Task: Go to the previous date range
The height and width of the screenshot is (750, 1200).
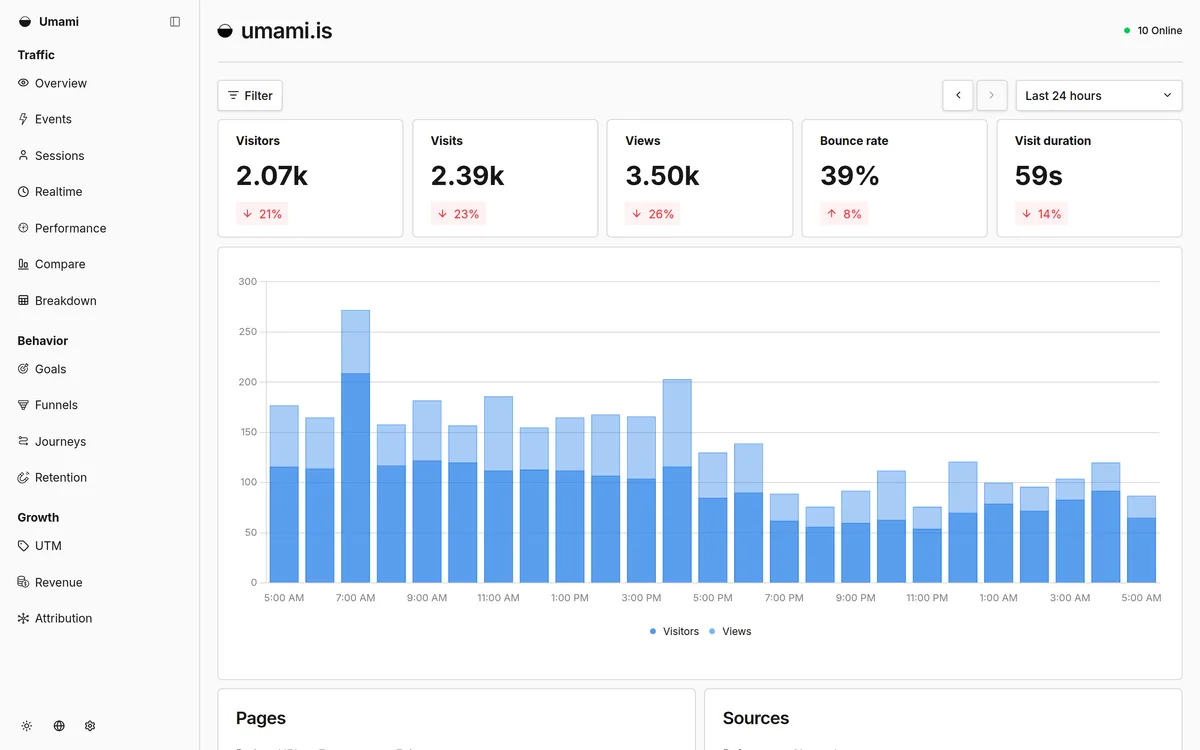Action: pos(958,96)
